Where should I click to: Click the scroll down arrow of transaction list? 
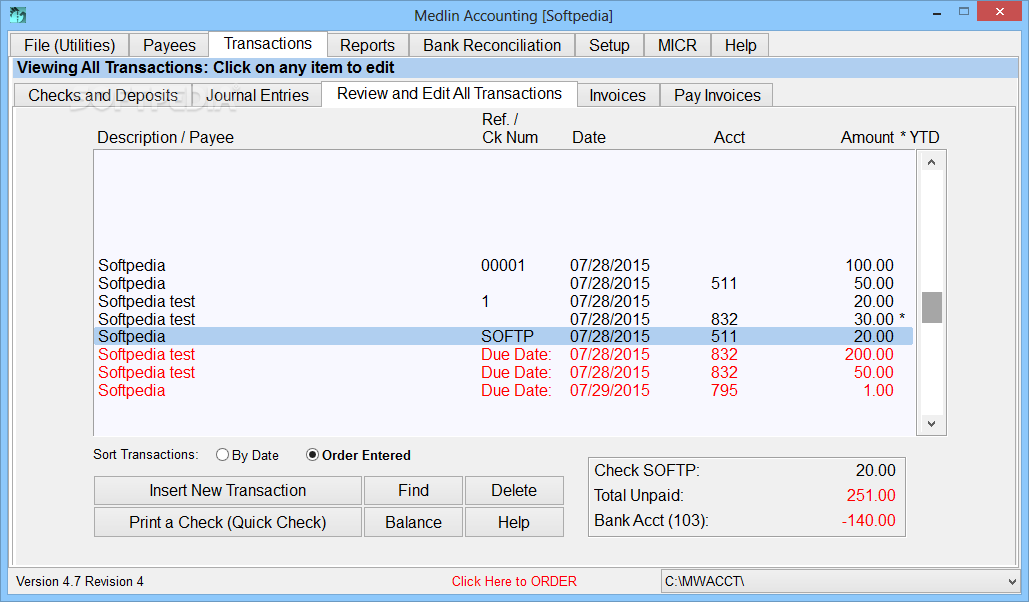931,423
